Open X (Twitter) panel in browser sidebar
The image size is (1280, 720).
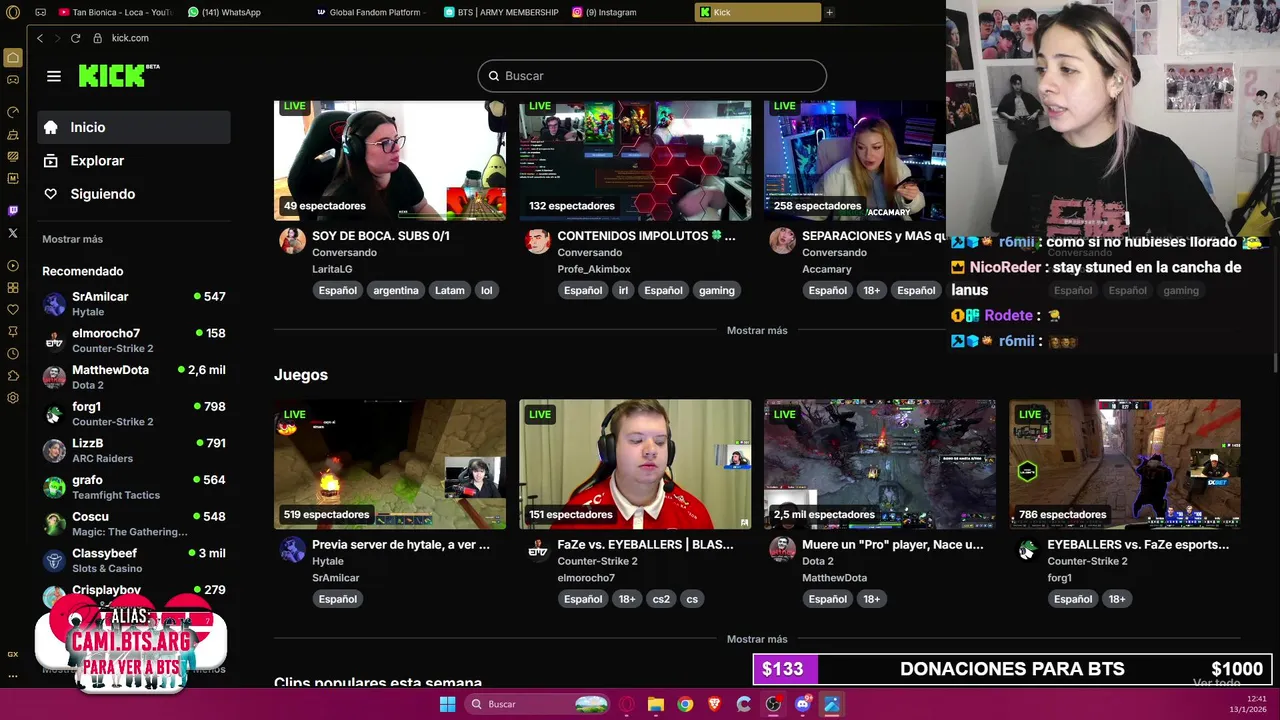coord(13,233)
